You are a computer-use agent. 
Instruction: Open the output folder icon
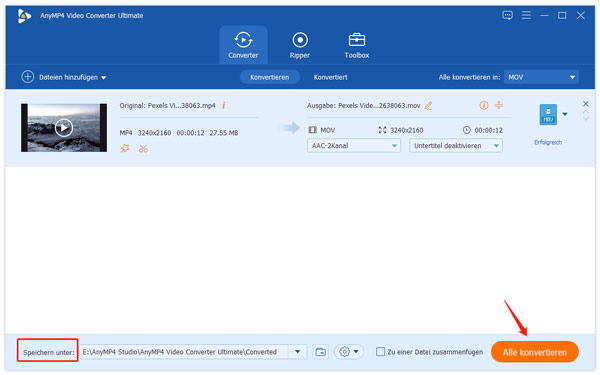(320, 352)
